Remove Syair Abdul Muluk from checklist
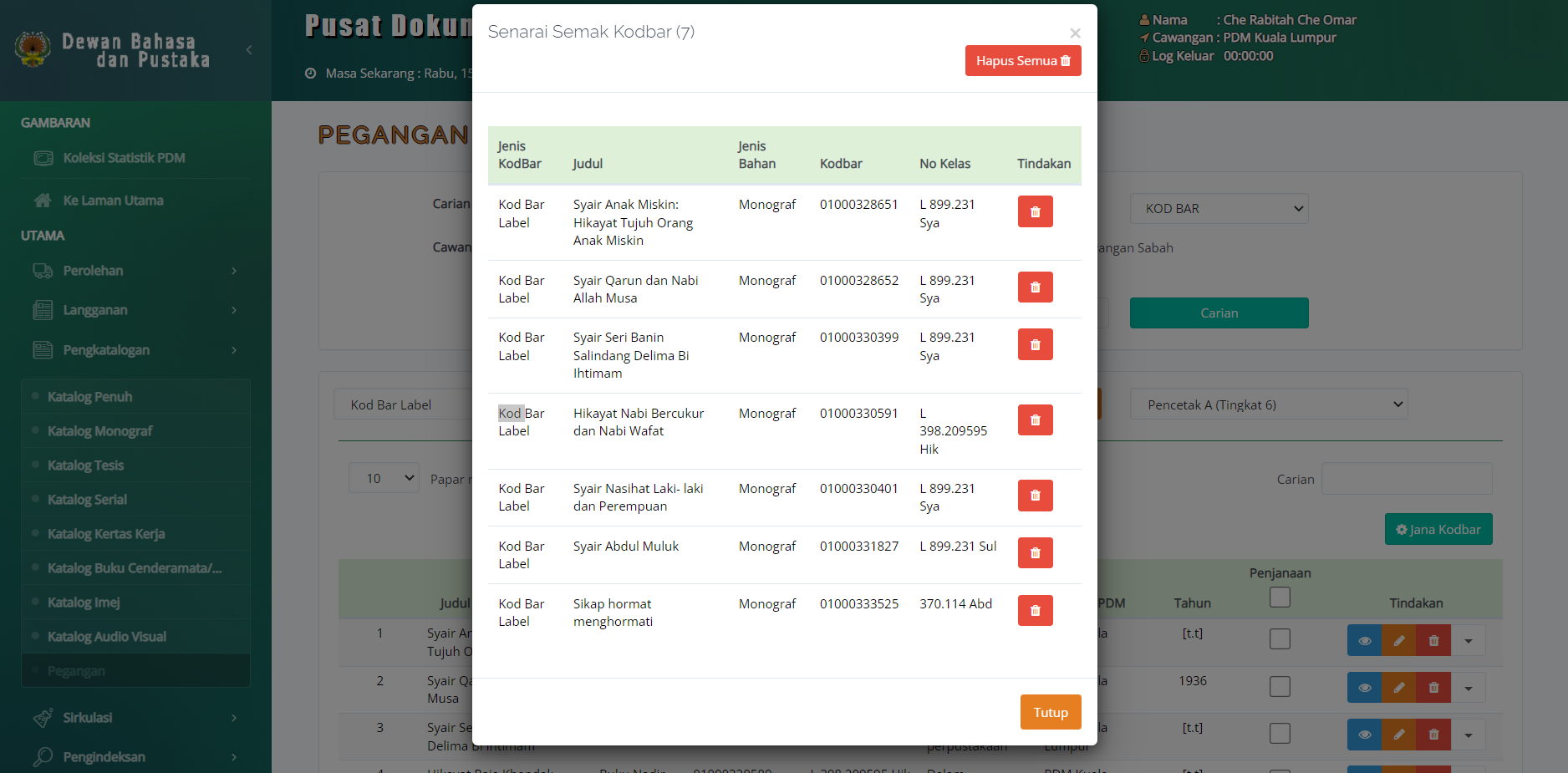The width and height of the screenshot is (1568, 773). point(1035,553)
